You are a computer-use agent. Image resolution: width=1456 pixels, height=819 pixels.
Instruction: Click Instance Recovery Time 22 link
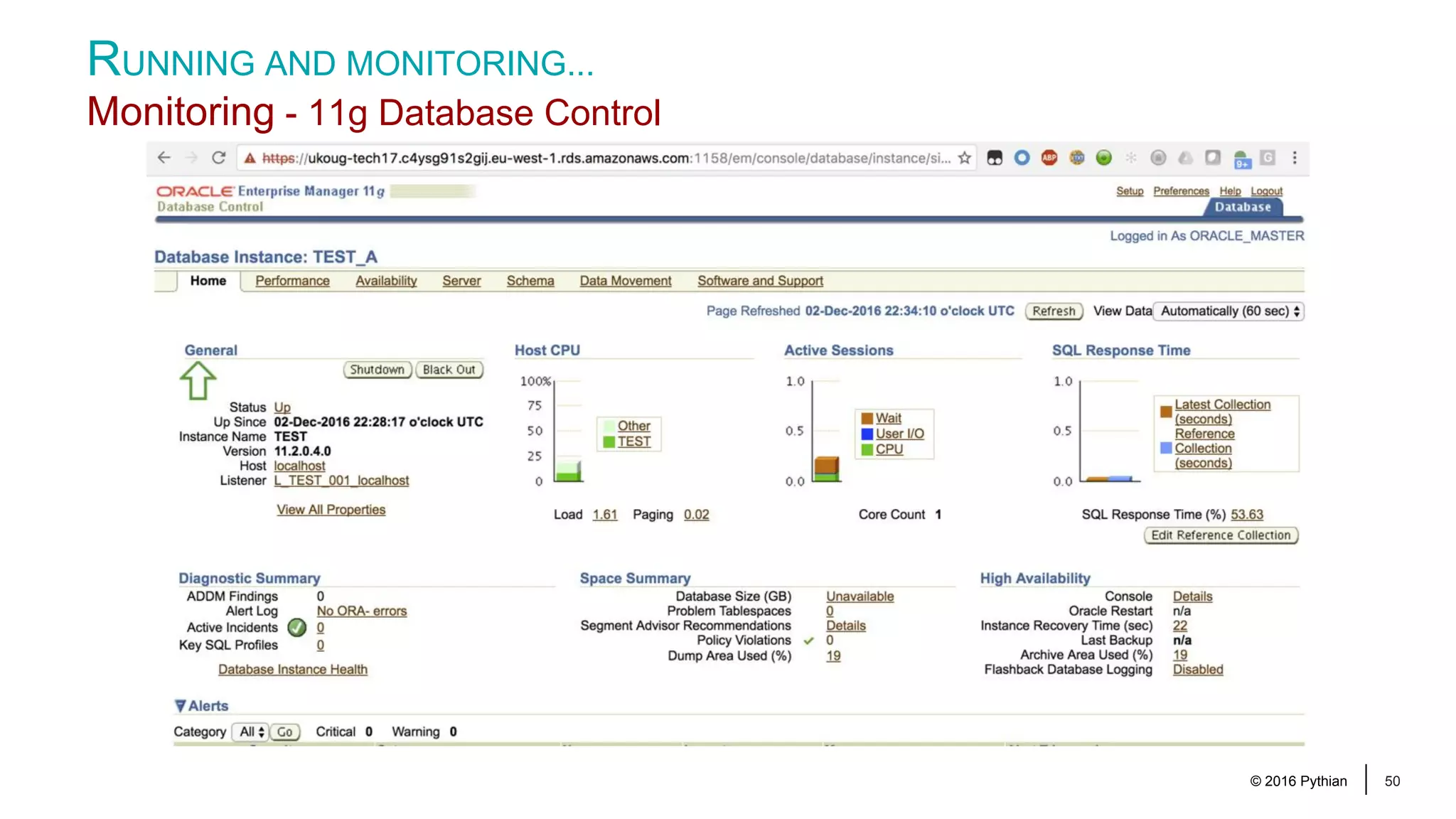tap(1180, 626)
